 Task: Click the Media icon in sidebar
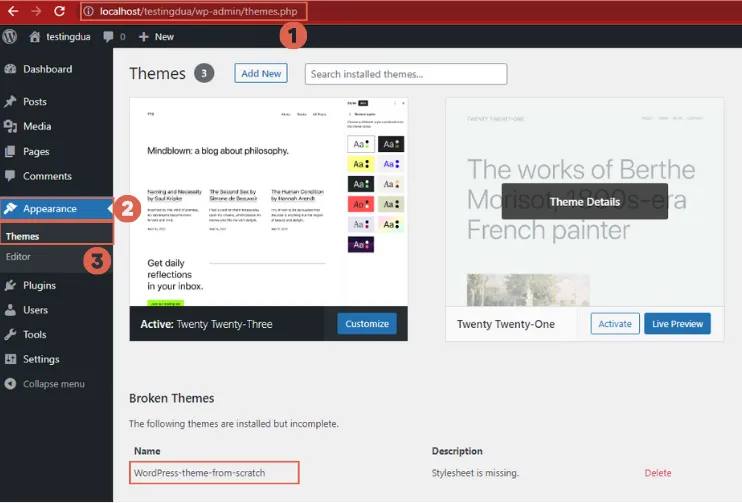[10, 126]
